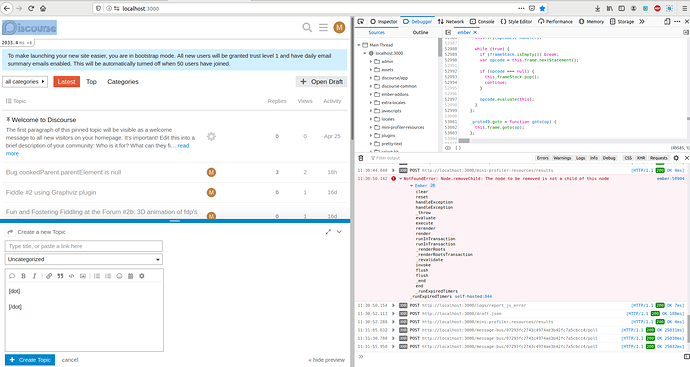Open the devtools three-dots options menu
Viewport: 690px width, 367px height.
(x=677, y=21)
